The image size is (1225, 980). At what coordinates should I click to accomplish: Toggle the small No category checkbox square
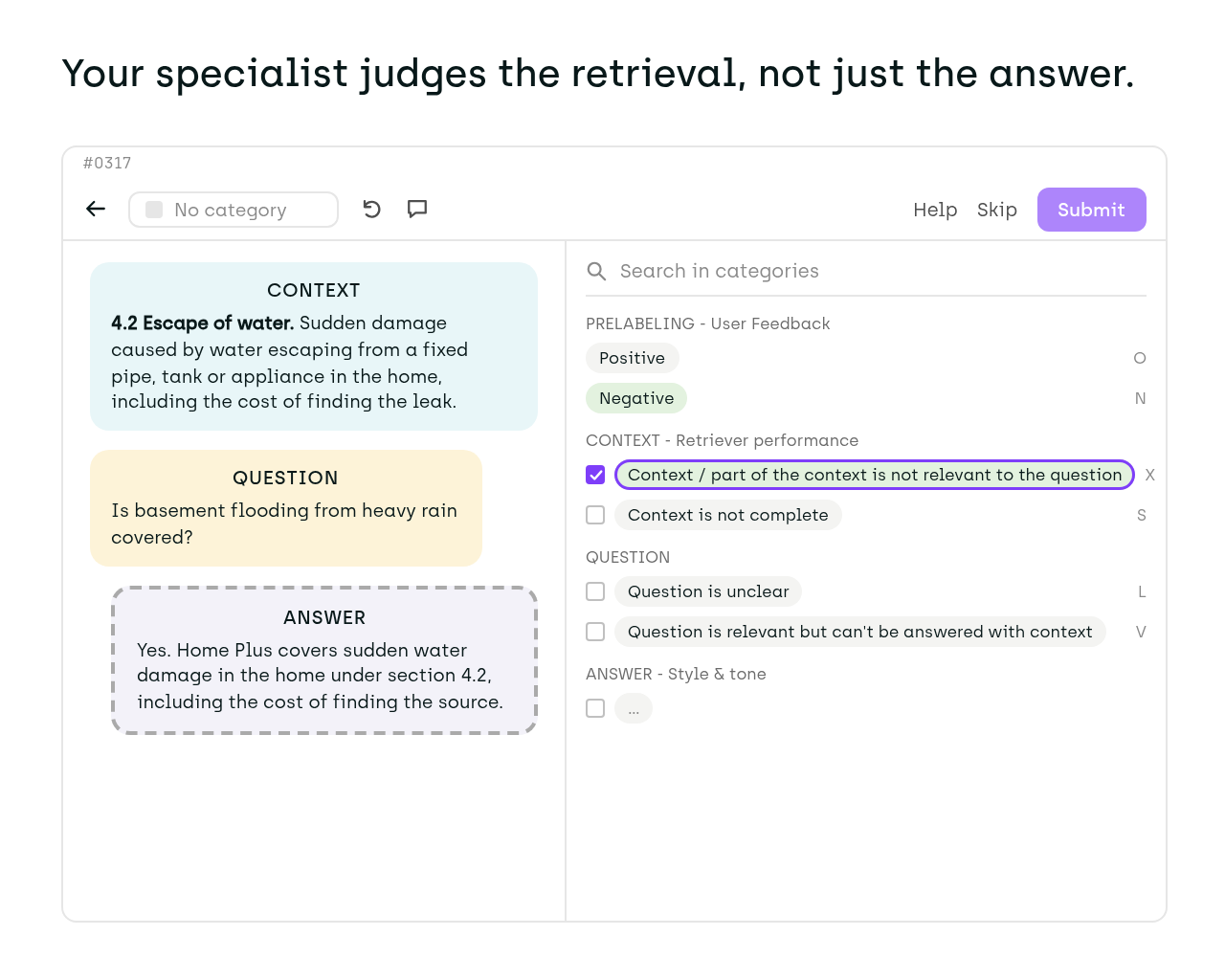coord(154,210)
